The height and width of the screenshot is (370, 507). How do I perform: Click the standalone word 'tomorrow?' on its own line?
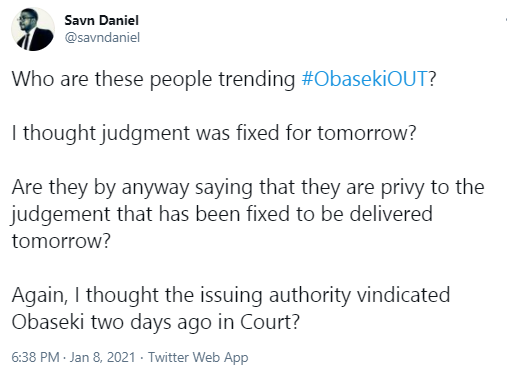(61, 241)
